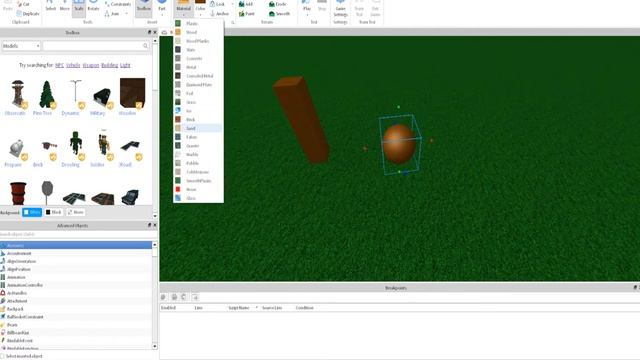This screenshot has height=360, width=640.
Task: Select the Pine Tree model thumbnail
Action: [47, 94]
